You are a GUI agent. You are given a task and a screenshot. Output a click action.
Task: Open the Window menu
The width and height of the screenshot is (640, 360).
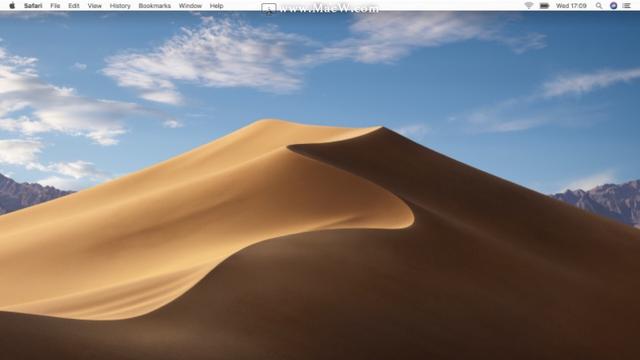pyautogui.click(x=190, y=6)
